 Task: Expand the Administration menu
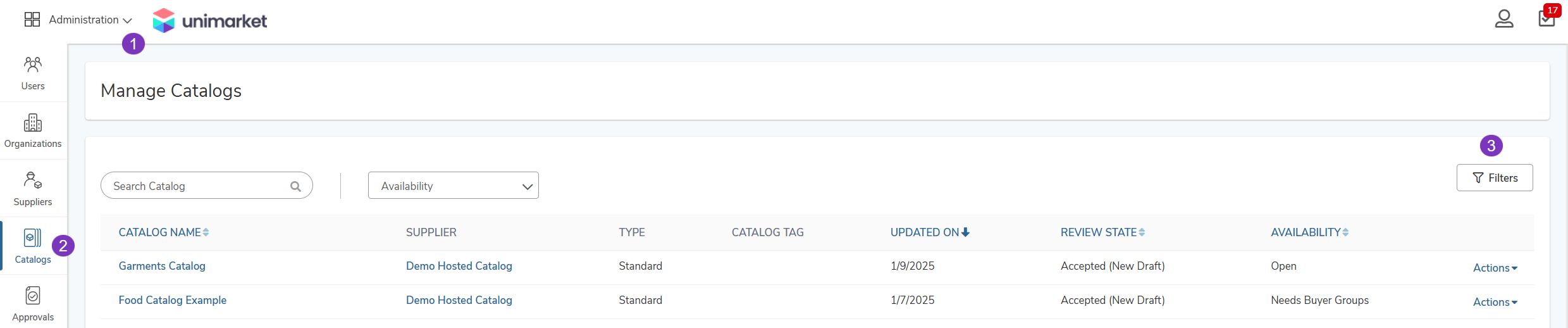[78, 20]
